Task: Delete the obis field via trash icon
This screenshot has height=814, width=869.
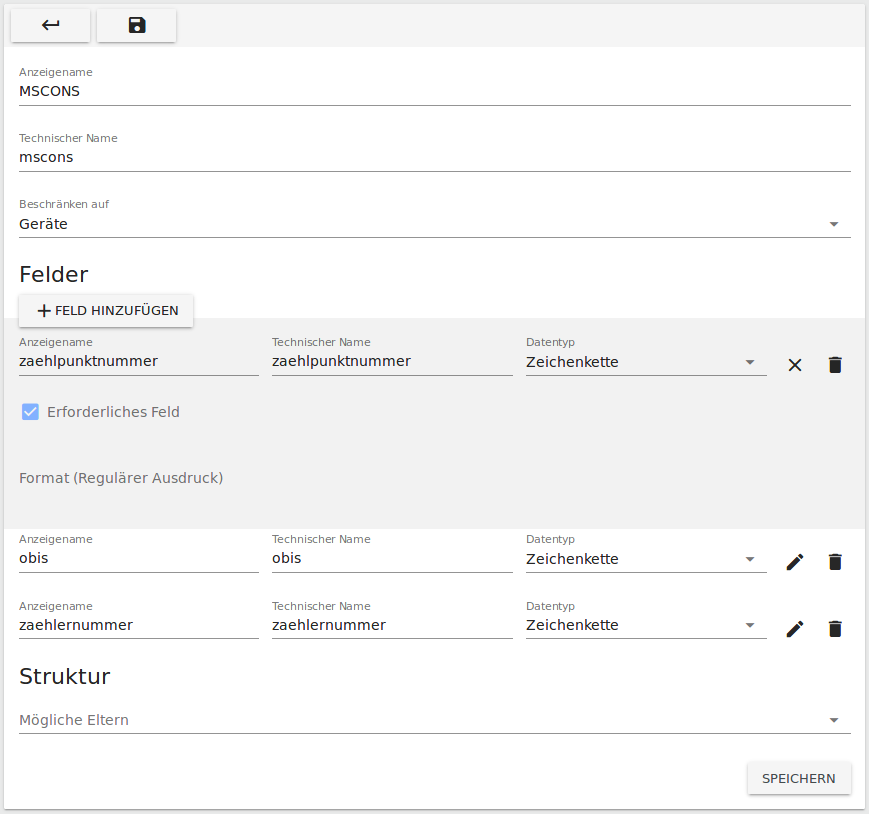Action: click(835, 562)
